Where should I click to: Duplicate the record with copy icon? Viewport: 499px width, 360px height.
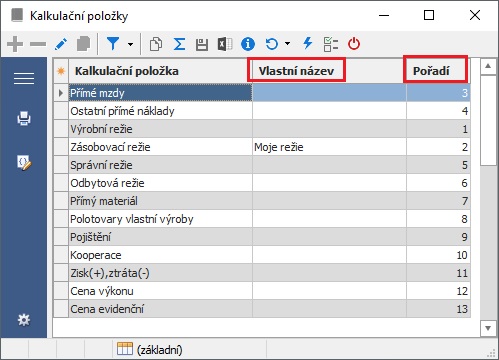[83, 44]
